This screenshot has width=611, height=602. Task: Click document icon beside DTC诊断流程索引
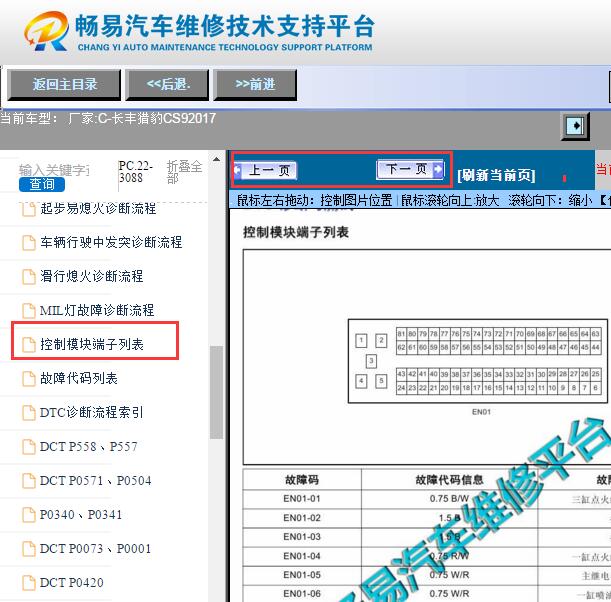coord(29,413)
